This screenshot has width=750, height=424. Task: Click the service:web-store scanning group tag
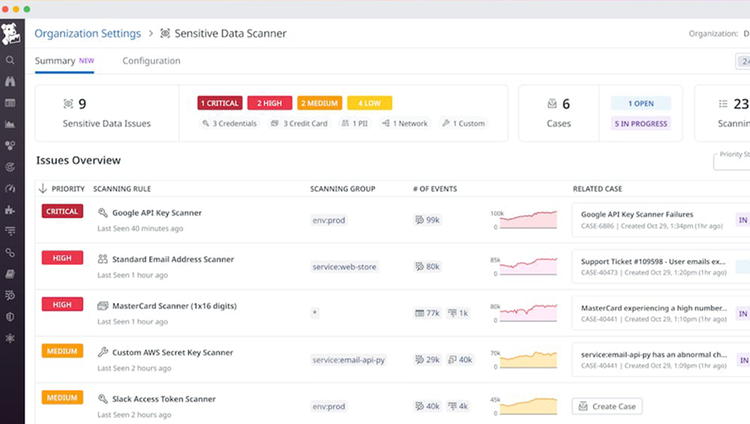point(344,267)
